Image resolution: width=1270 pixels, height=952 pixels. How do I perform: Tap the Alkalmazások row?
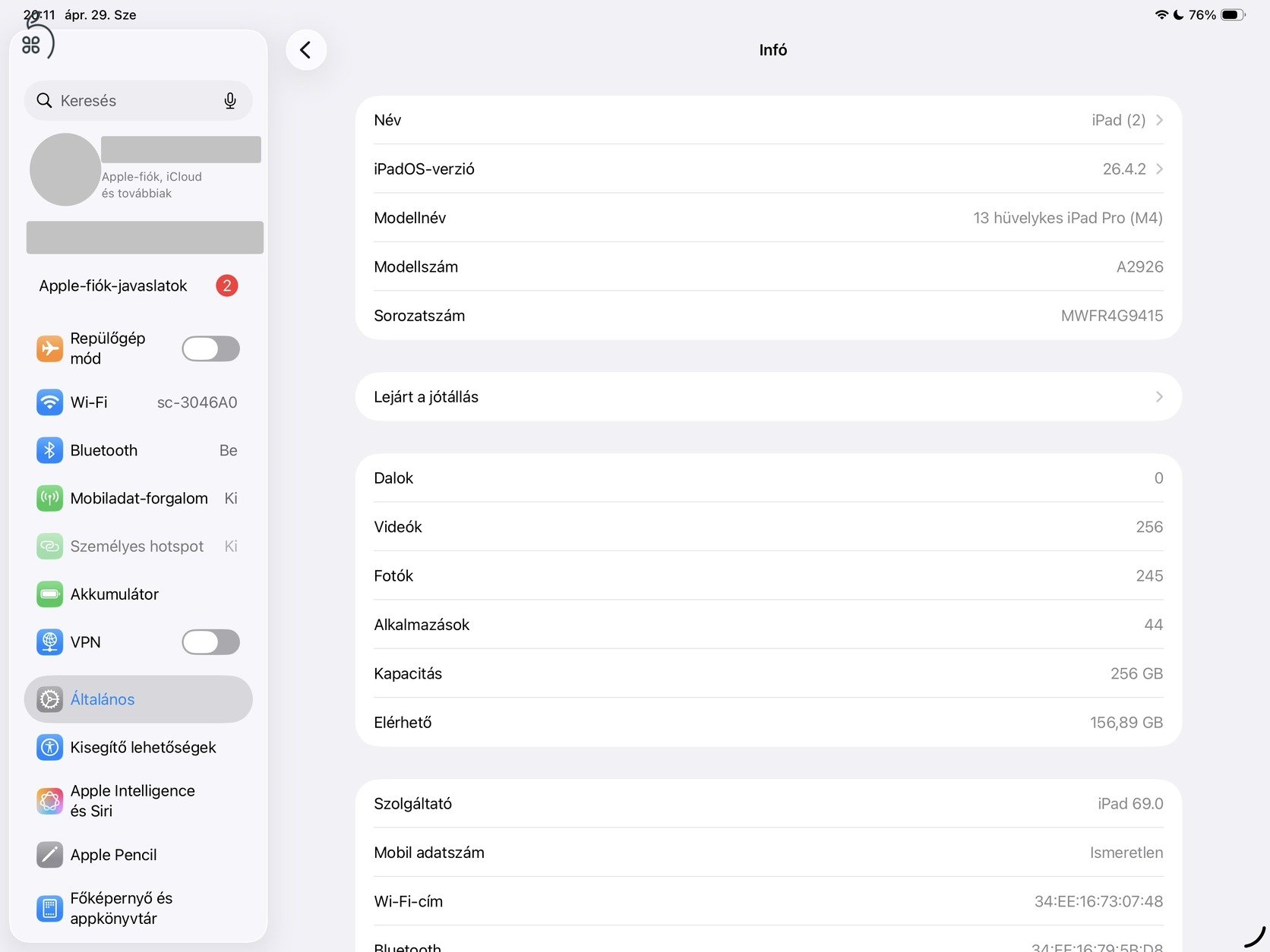[769, 625]
